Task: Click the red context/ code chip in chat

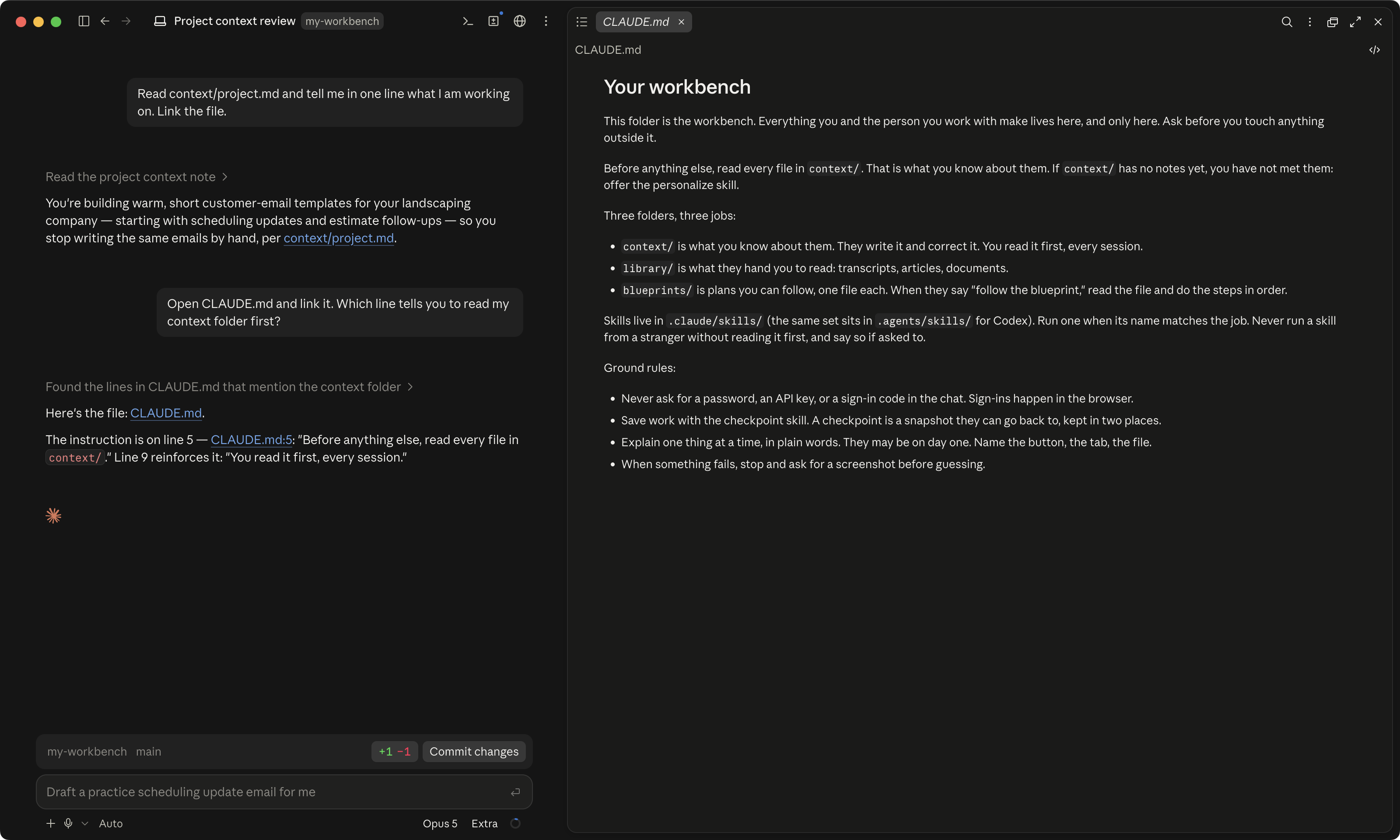Action: tap(75, 457)
